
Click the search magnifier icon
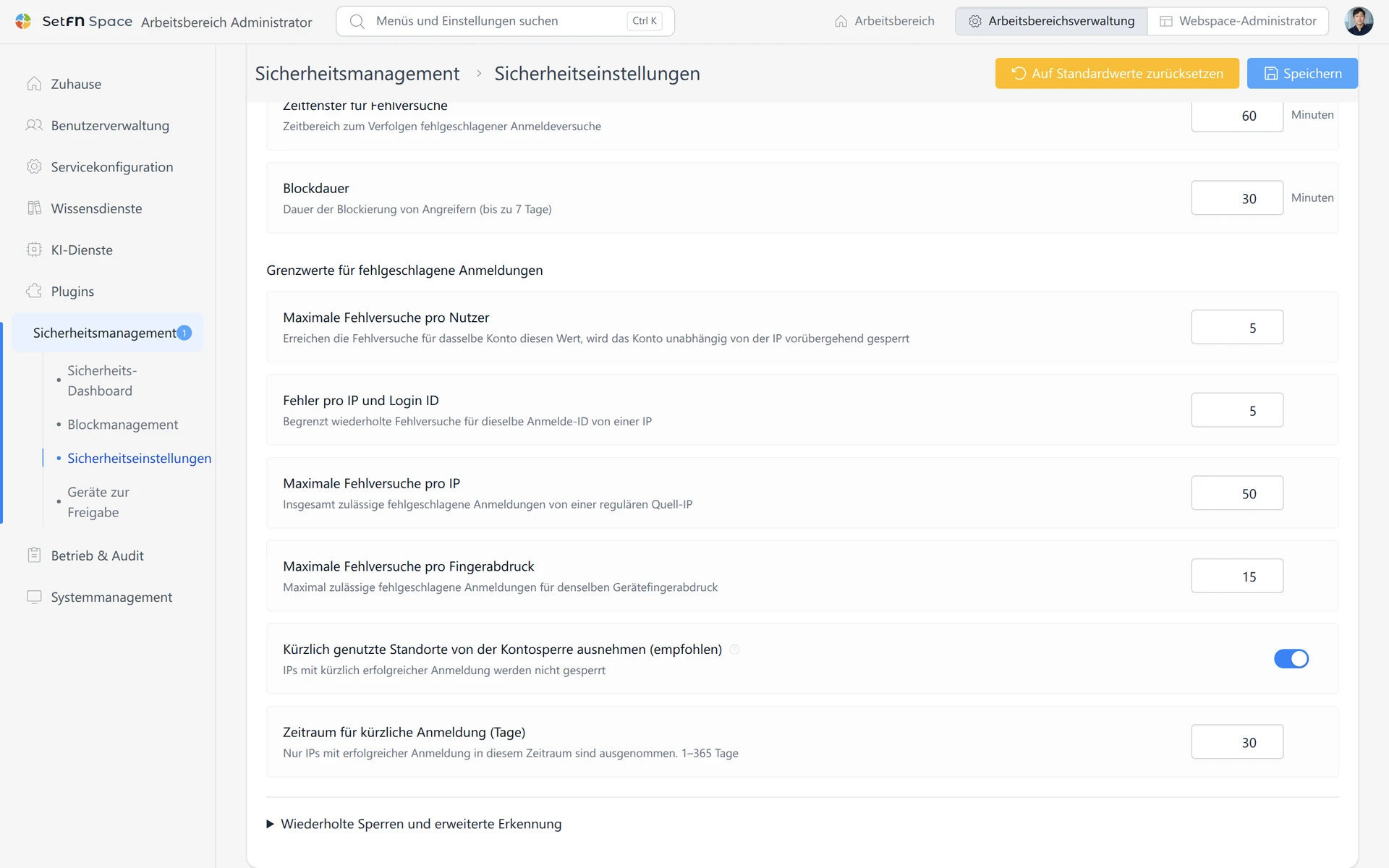pos(357,21)
